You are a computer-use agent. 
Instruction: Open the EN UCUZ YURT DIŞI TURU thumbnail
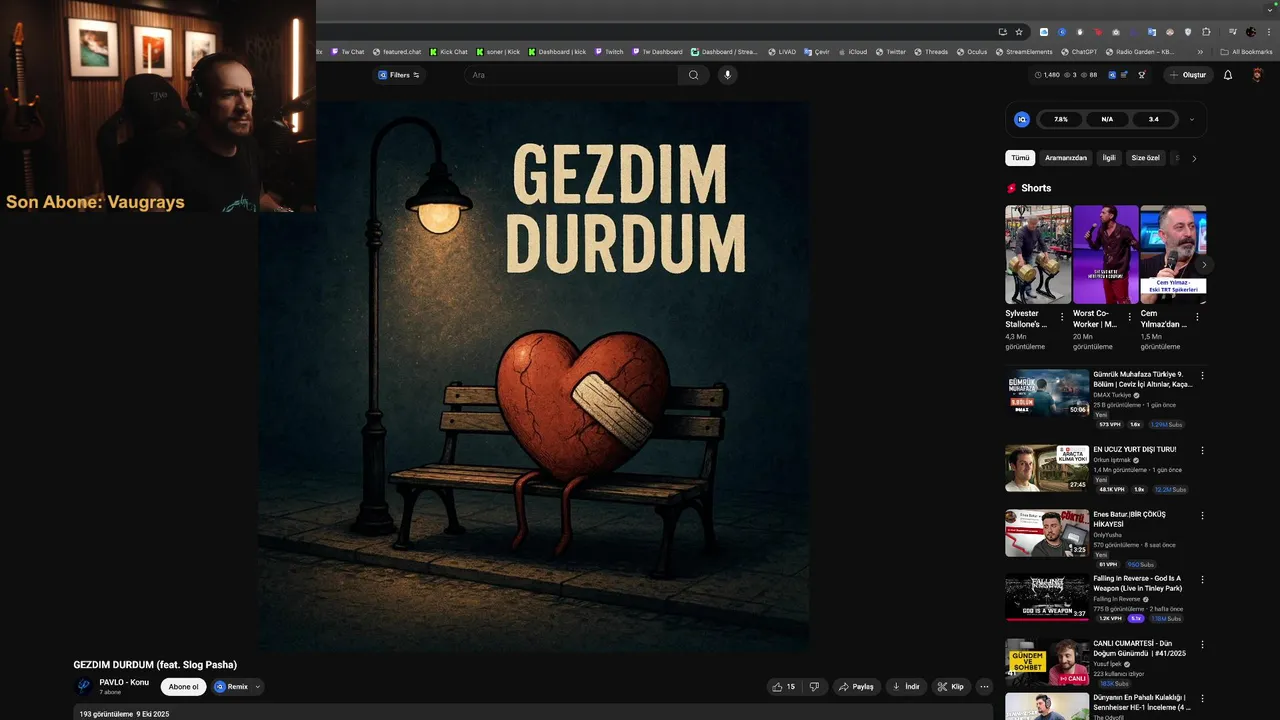click(x=1047, y=468)
